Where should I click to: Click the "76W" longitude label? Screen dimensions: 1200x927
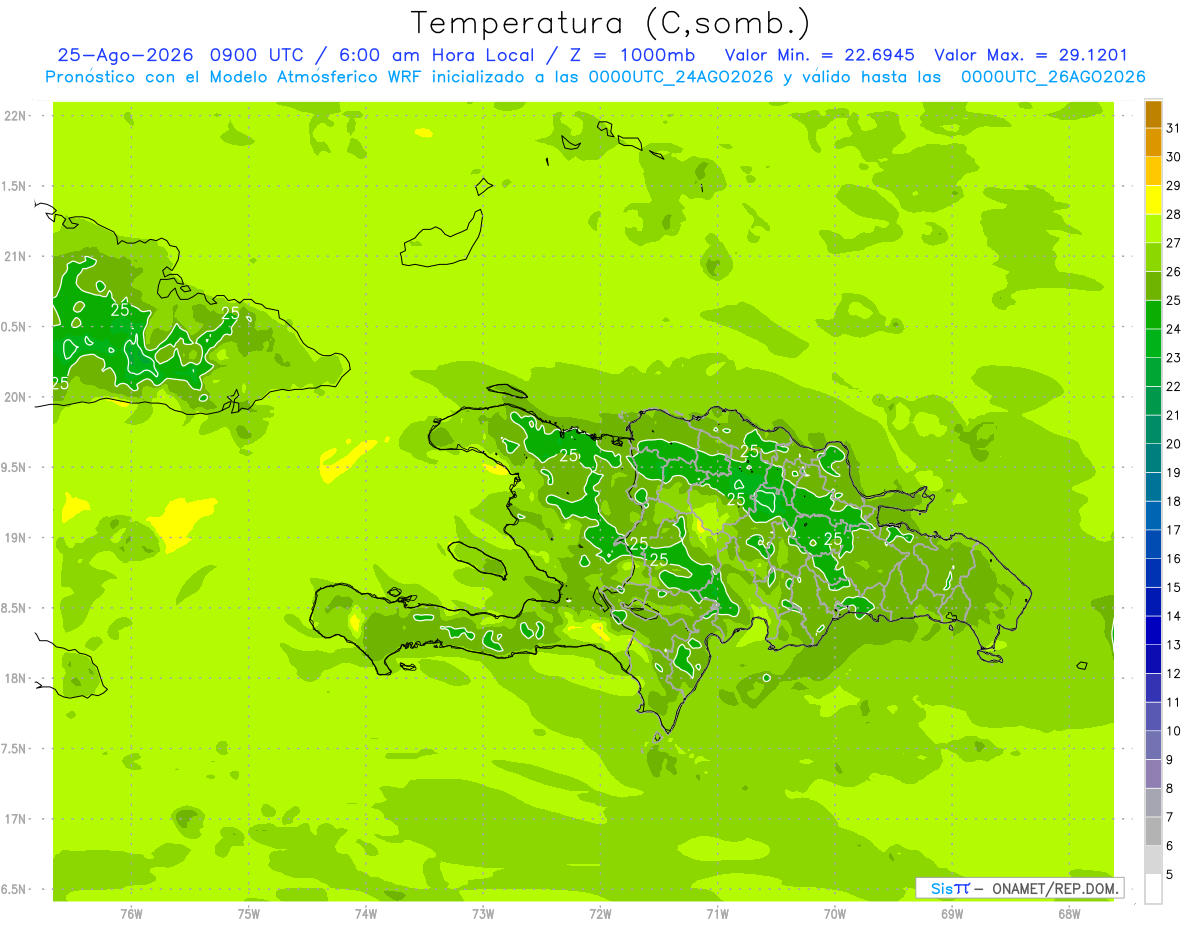131,913
